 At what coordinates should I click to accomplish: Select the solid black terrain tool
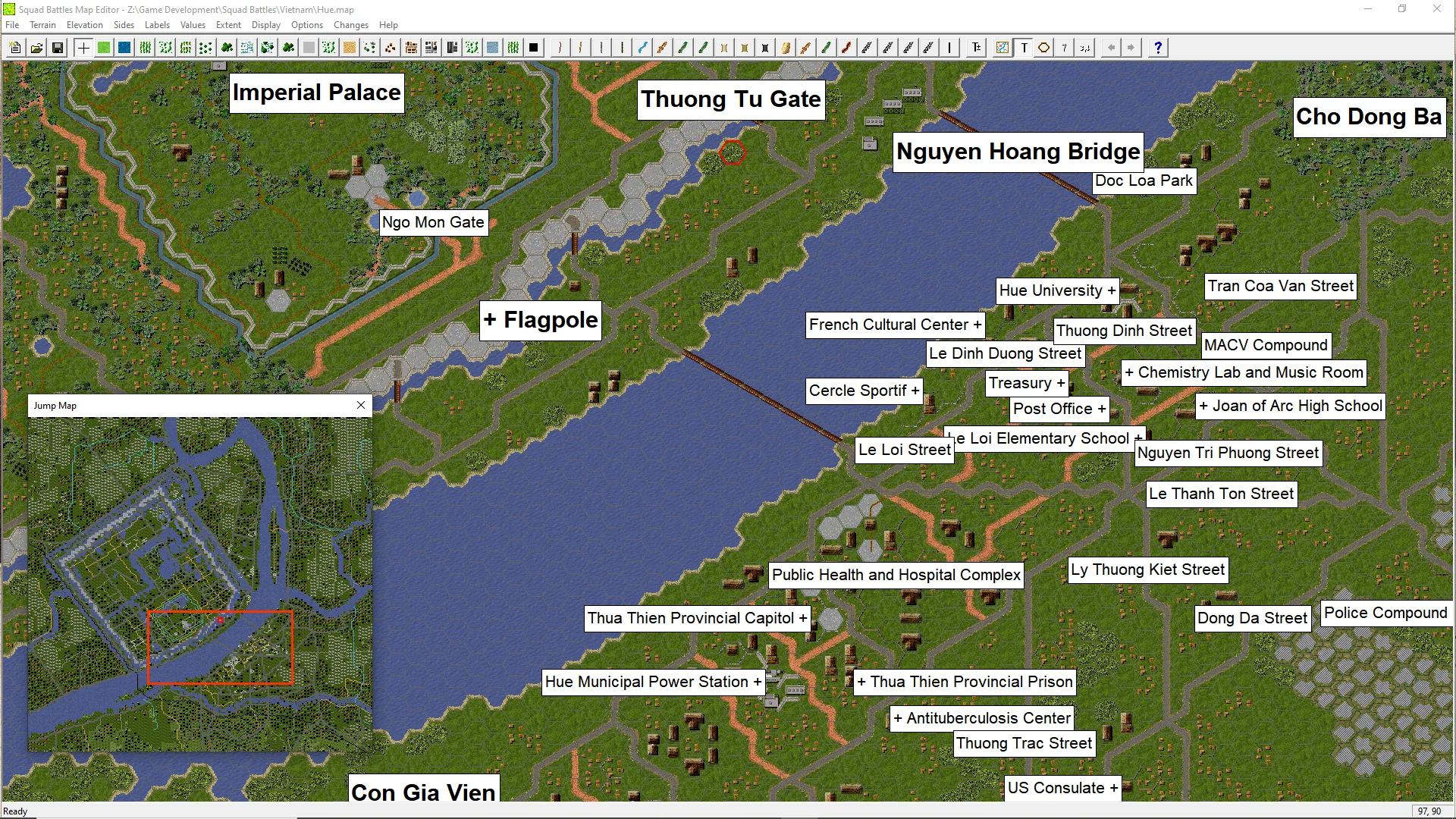click(533, 48)
